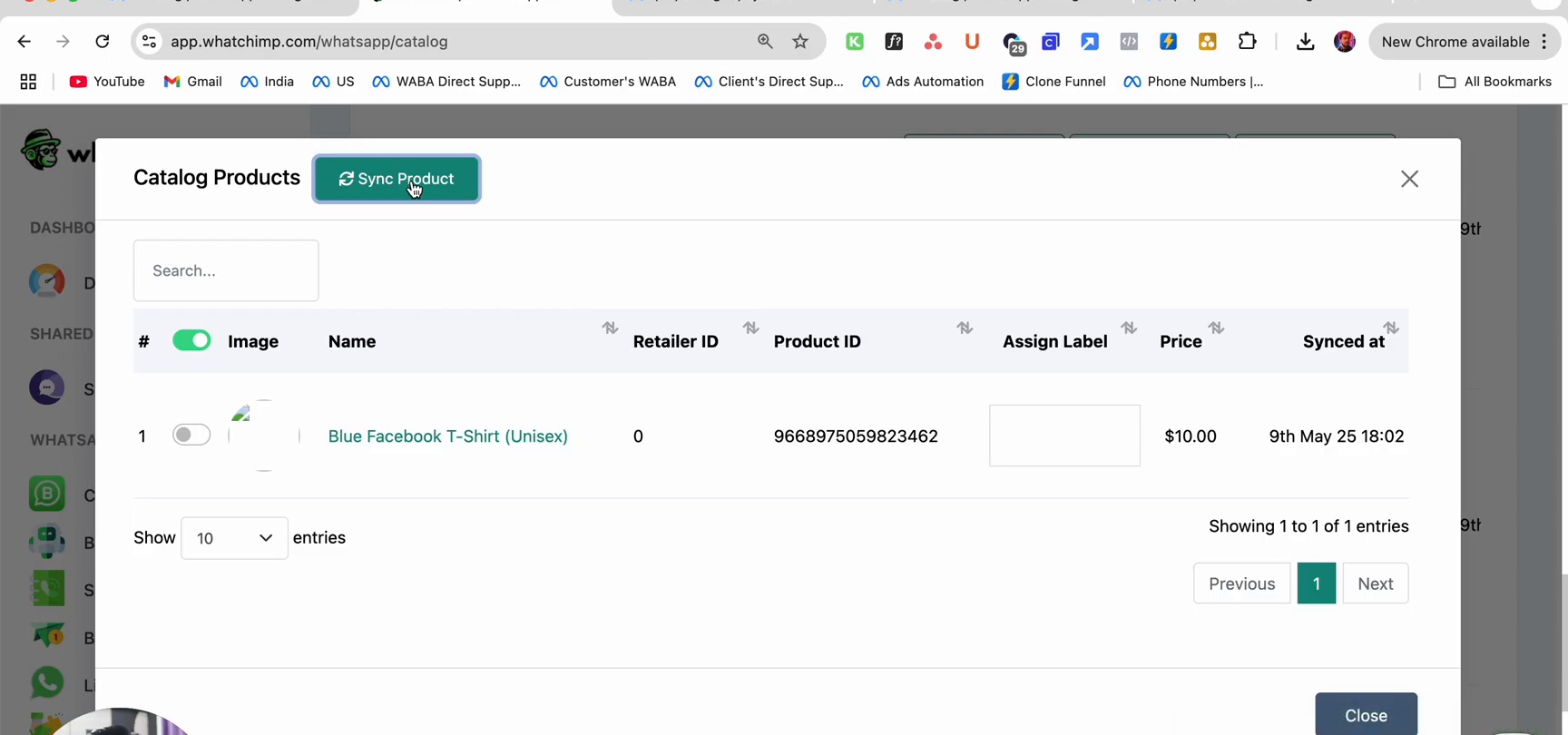The width and height of the screenshot is (1568, 735).
Task: Go back with browser back arrow
Action: coord(24,42)
